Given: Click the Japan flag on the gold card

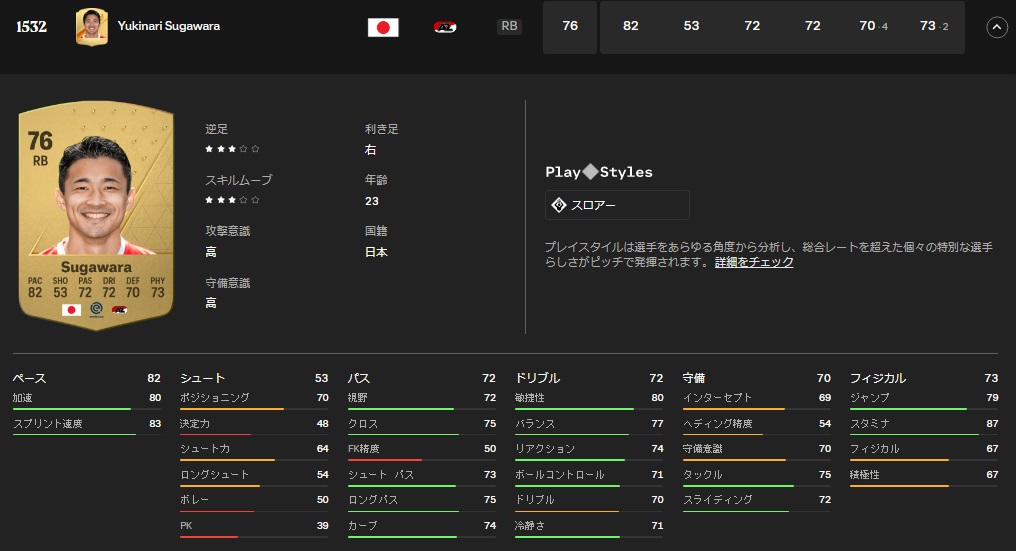Looking at the screenshot, I should [71, 310].
